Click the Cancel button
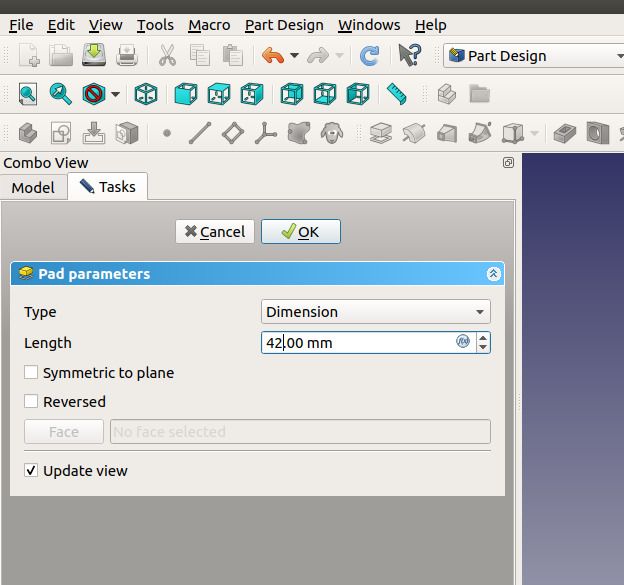Screen dimensions: 624x585 [x=215, y=232]
